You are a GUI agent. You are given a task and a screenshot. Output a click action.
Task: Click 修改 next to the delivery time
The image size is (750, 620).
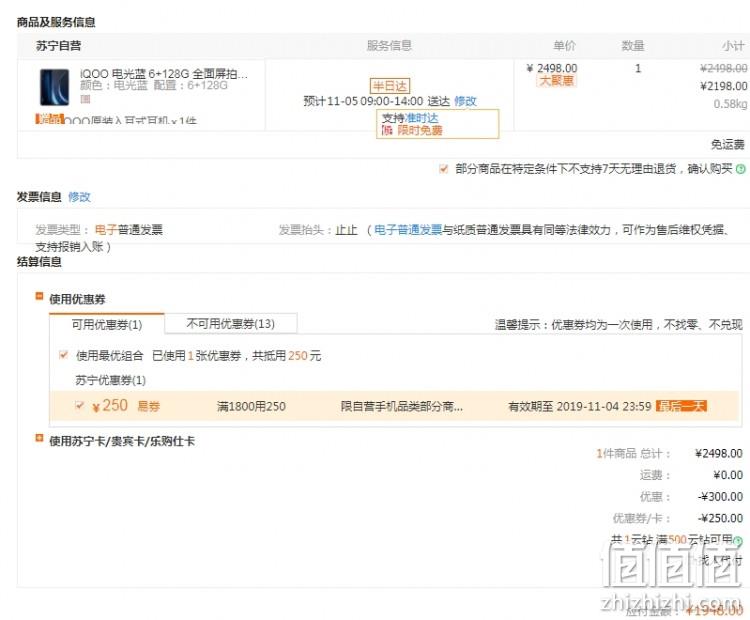tap(465, 101)
